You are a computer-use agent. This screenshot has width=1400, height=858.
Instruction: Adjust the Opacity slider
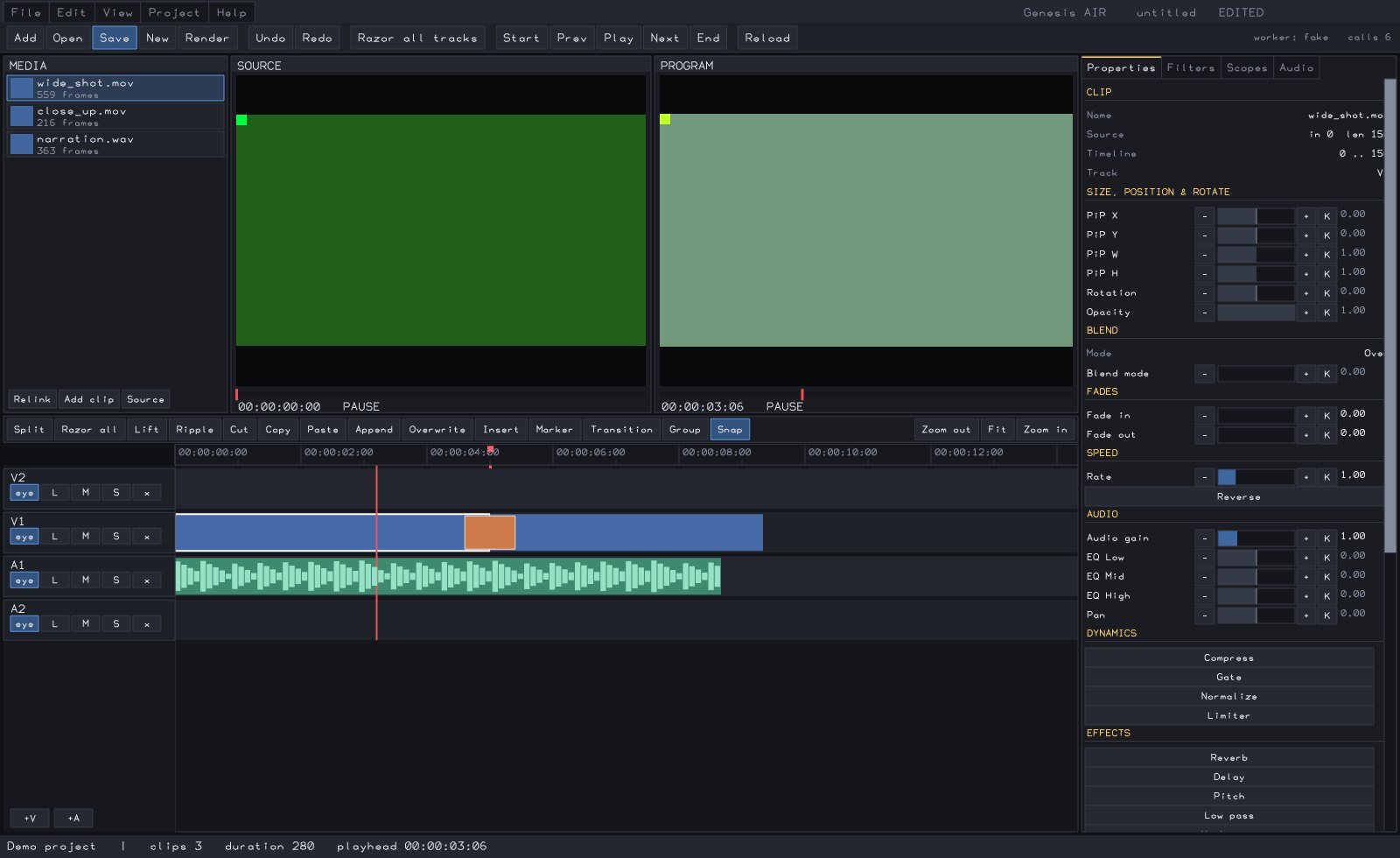pos(1256,313)
